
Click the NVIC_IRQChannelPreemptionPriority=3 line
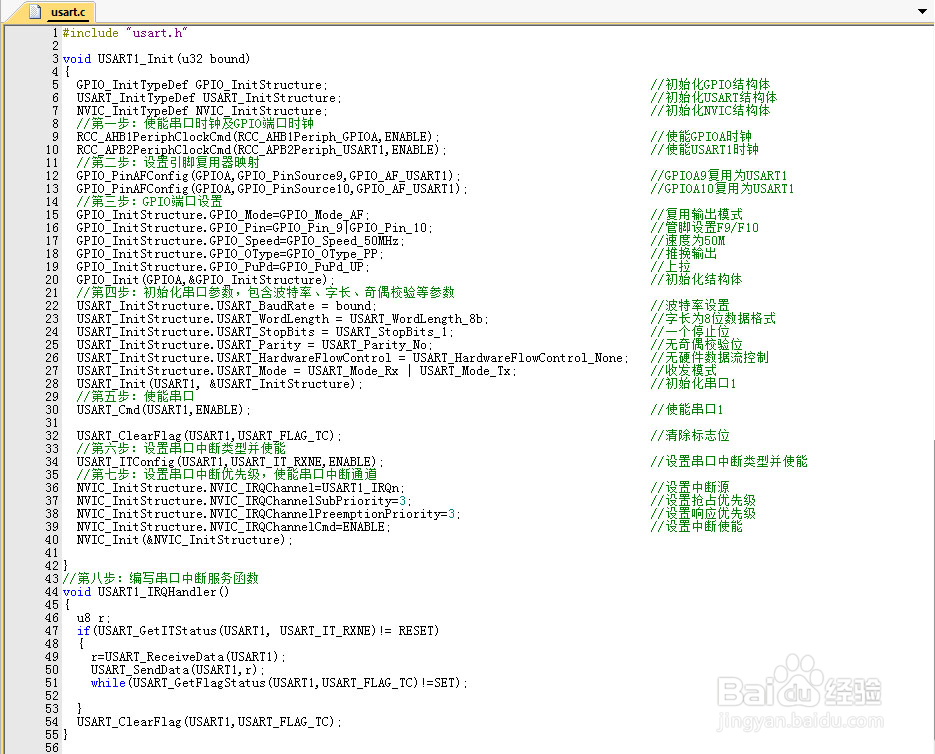268,514
